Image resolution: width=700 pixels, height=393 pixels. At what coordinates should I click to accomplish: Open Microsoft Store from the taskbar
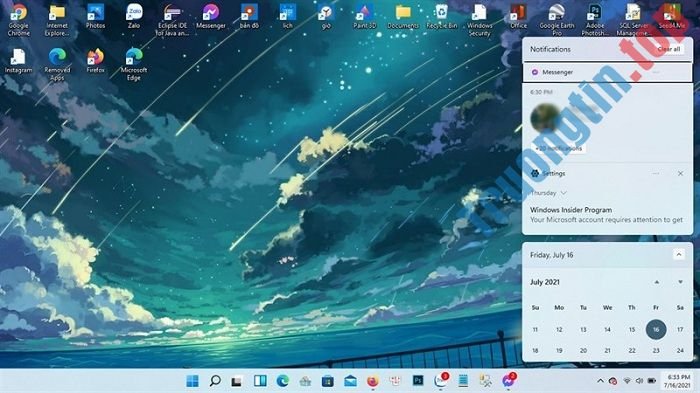pos(328,381)
